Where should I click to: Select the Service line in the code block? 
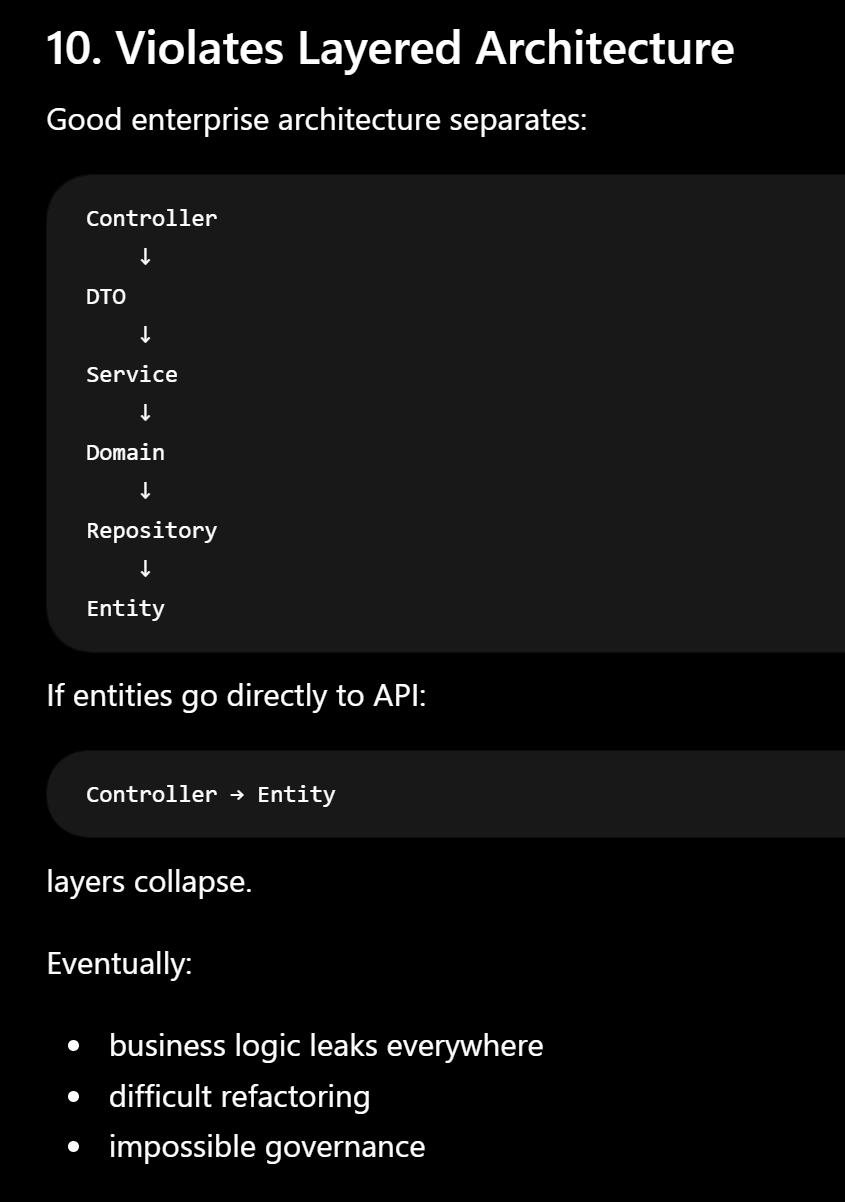pyautogui.click(x=132, y=374)
